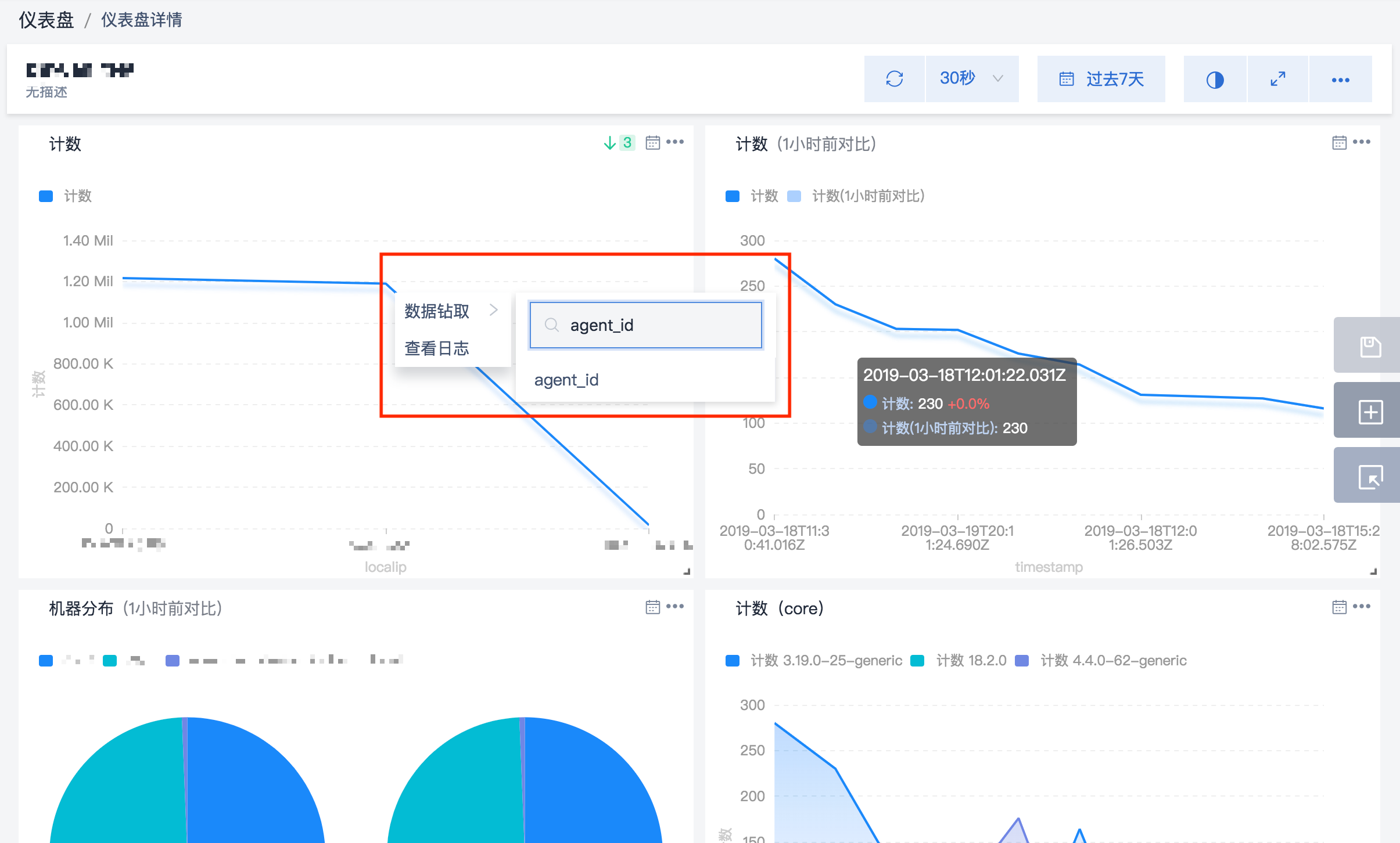This screenshot has width=1400, height=843.
Task: Open more options on 计数 (1小时前对比) panel
Action: pyautogui.click(x=1362, y=142)
